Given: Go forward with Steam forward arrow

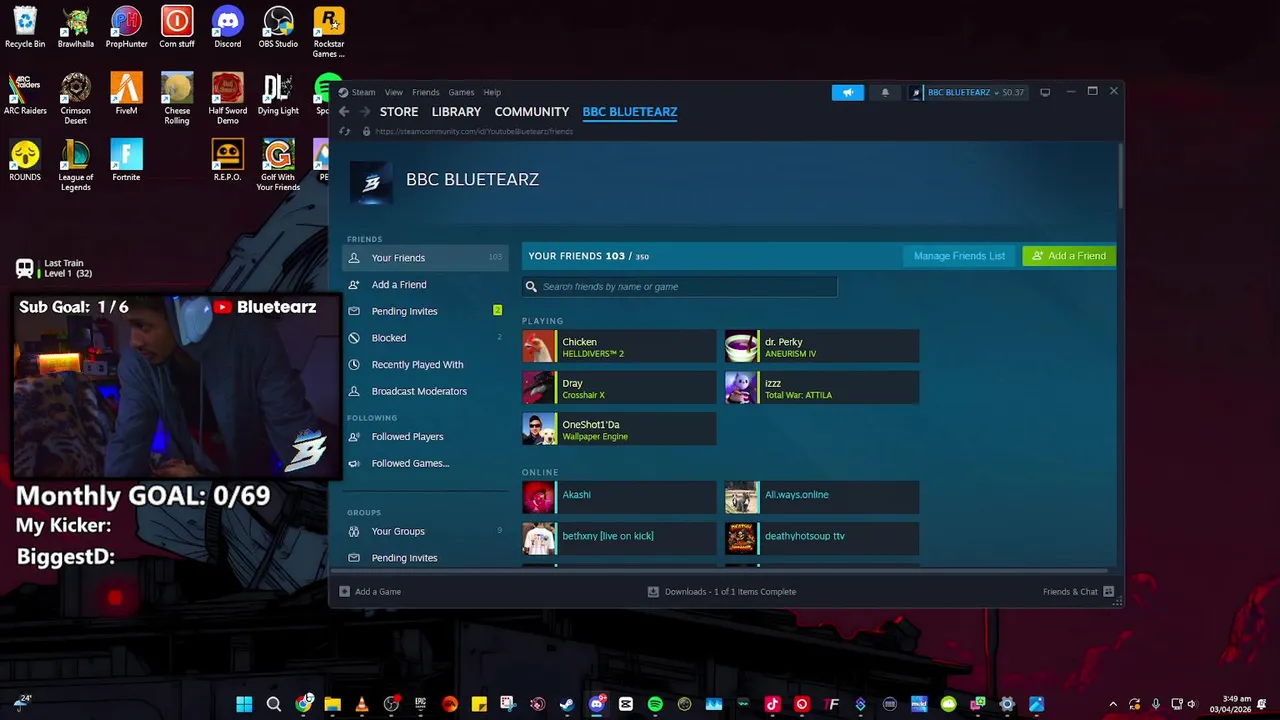Looking at the screenshot, I should (x=365, y=112).
